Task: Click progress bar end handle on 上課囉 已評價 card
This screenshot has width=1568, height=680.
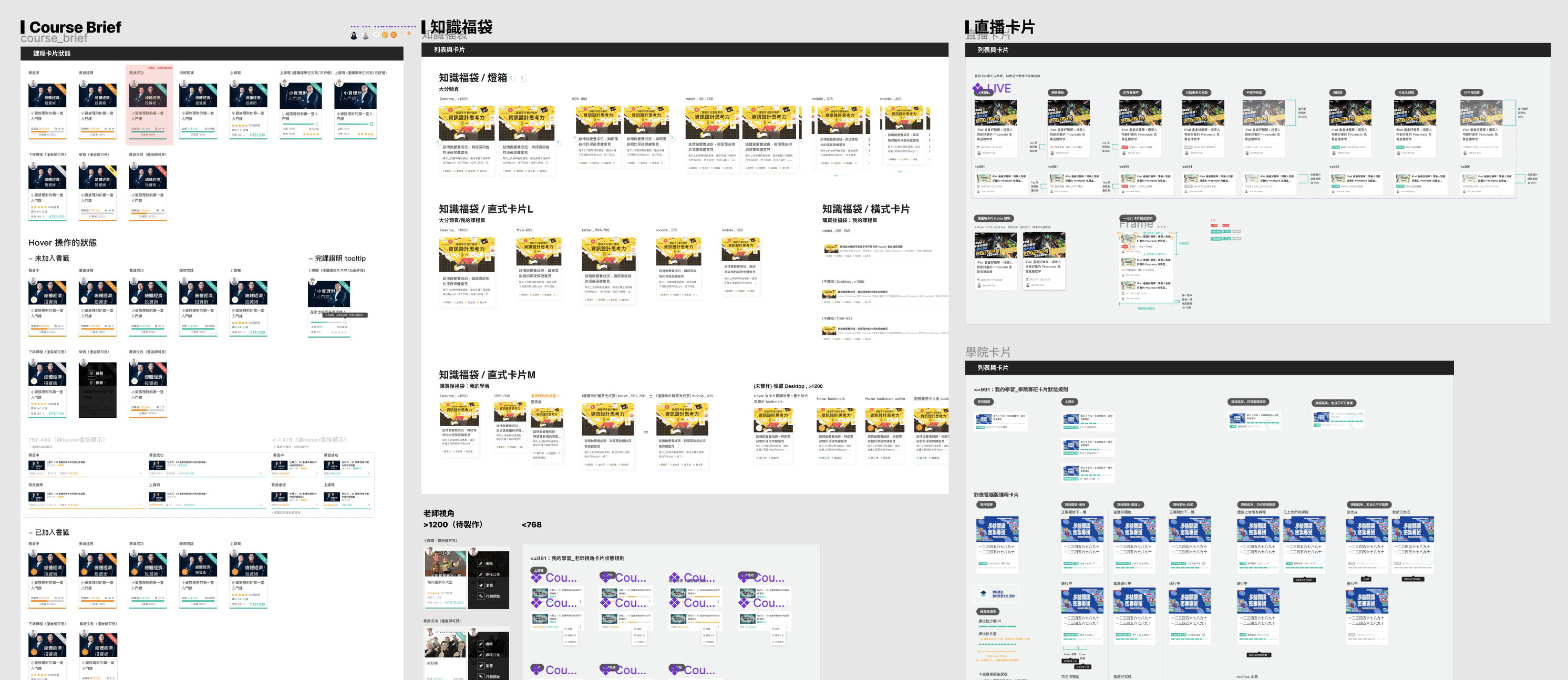Action: tap(372, 124)
